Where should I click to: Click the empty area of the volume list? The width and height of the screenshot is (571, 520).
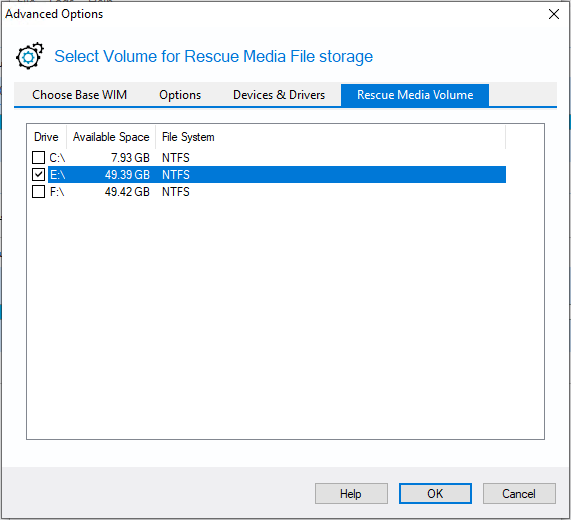pos(286,317)
